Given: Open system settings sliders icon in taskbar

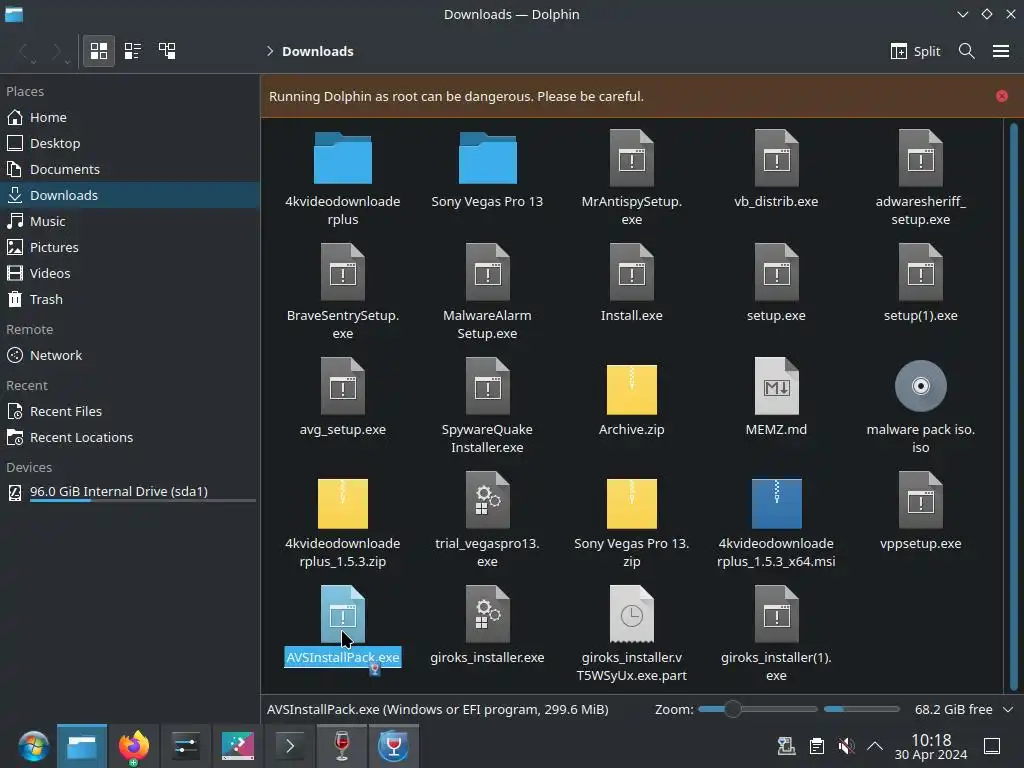Looking at the screenshot, I should [x=186, y=746].
